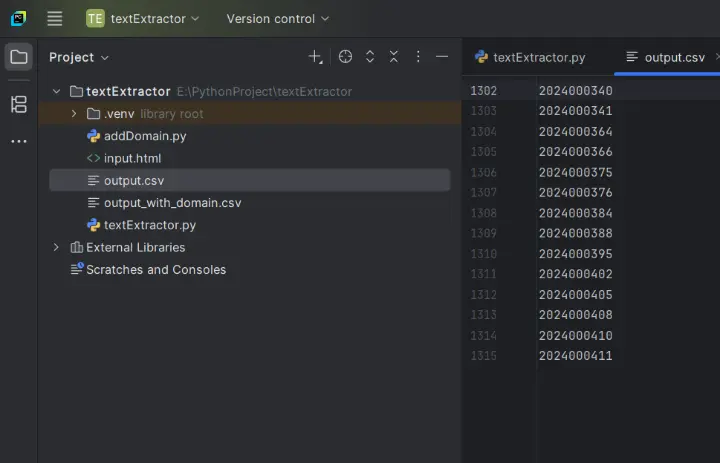The height and width of the screenshot is (463, 720).
Task: Open More tool windows ellipsis
Action: coord(18,142)
